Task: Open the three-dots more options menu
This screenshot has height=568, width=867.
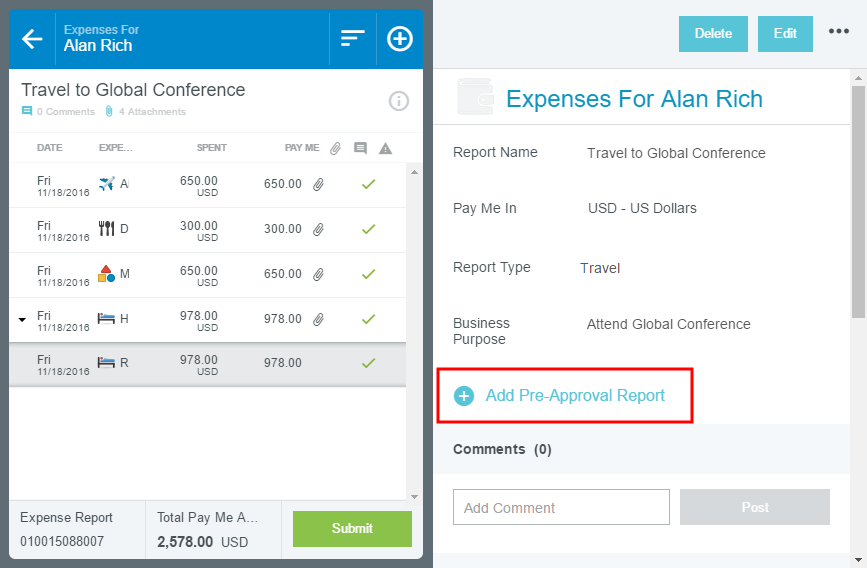Action: [839, 32]
